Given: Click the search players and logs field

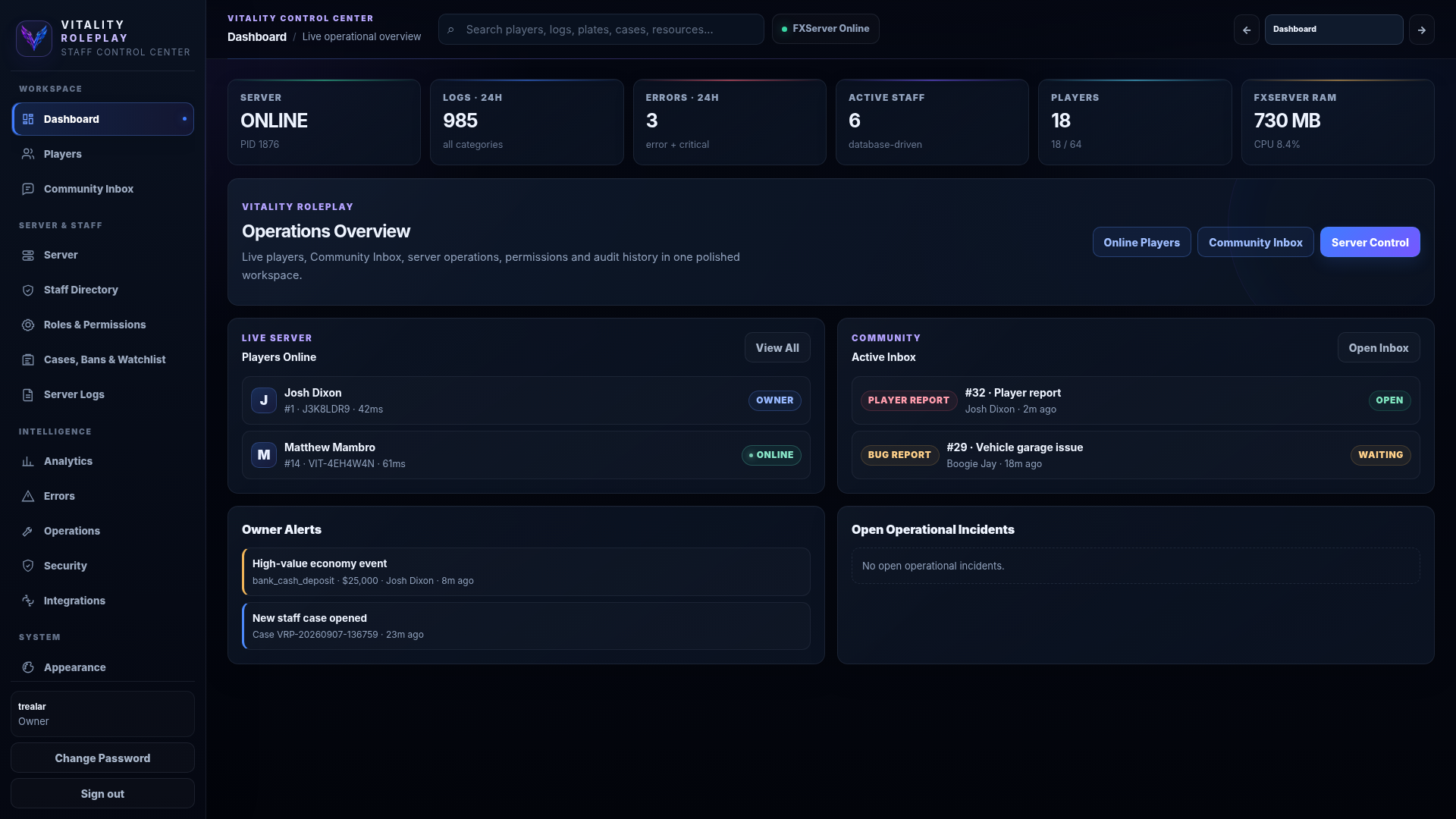Looking at the screenshot, I should [x=601, y=30].
